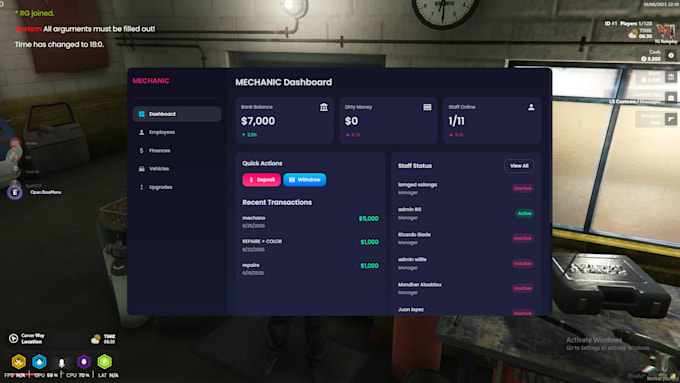Click the 1/11 staff online value
The image size is (680, 383).
456,121
